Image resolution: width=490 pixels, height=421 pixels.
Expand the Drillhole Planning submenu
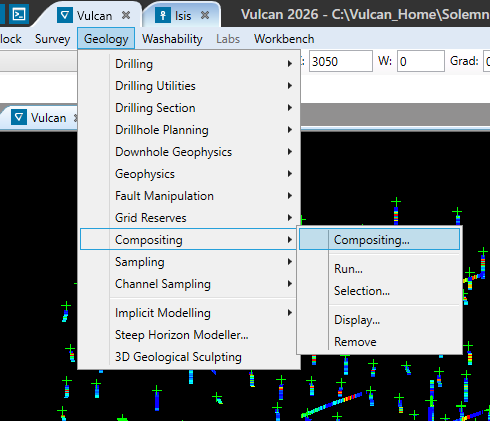pos(189,130)
